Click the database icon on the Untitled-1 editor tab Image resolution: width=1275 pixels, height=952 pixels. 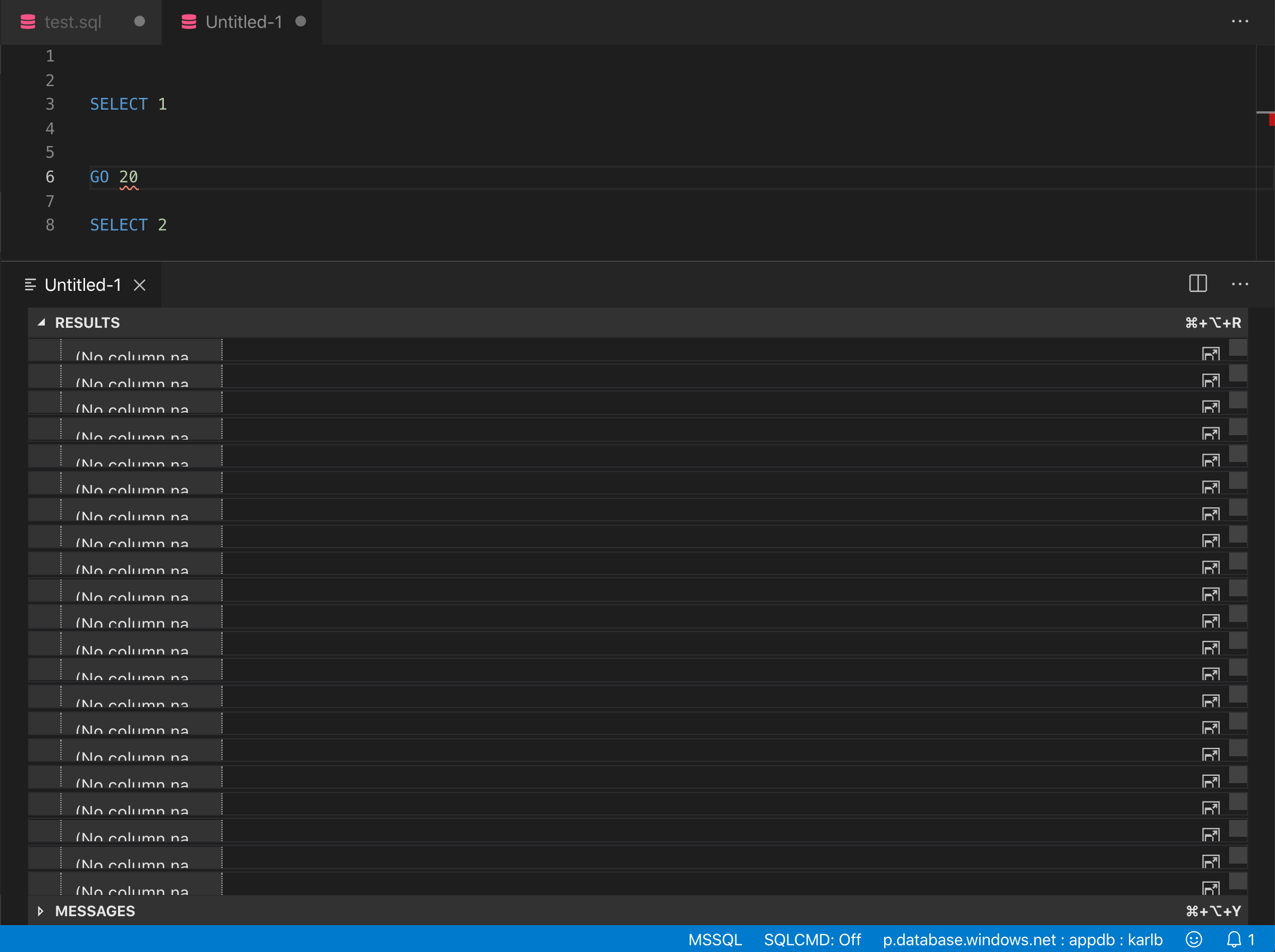[188, 21]
